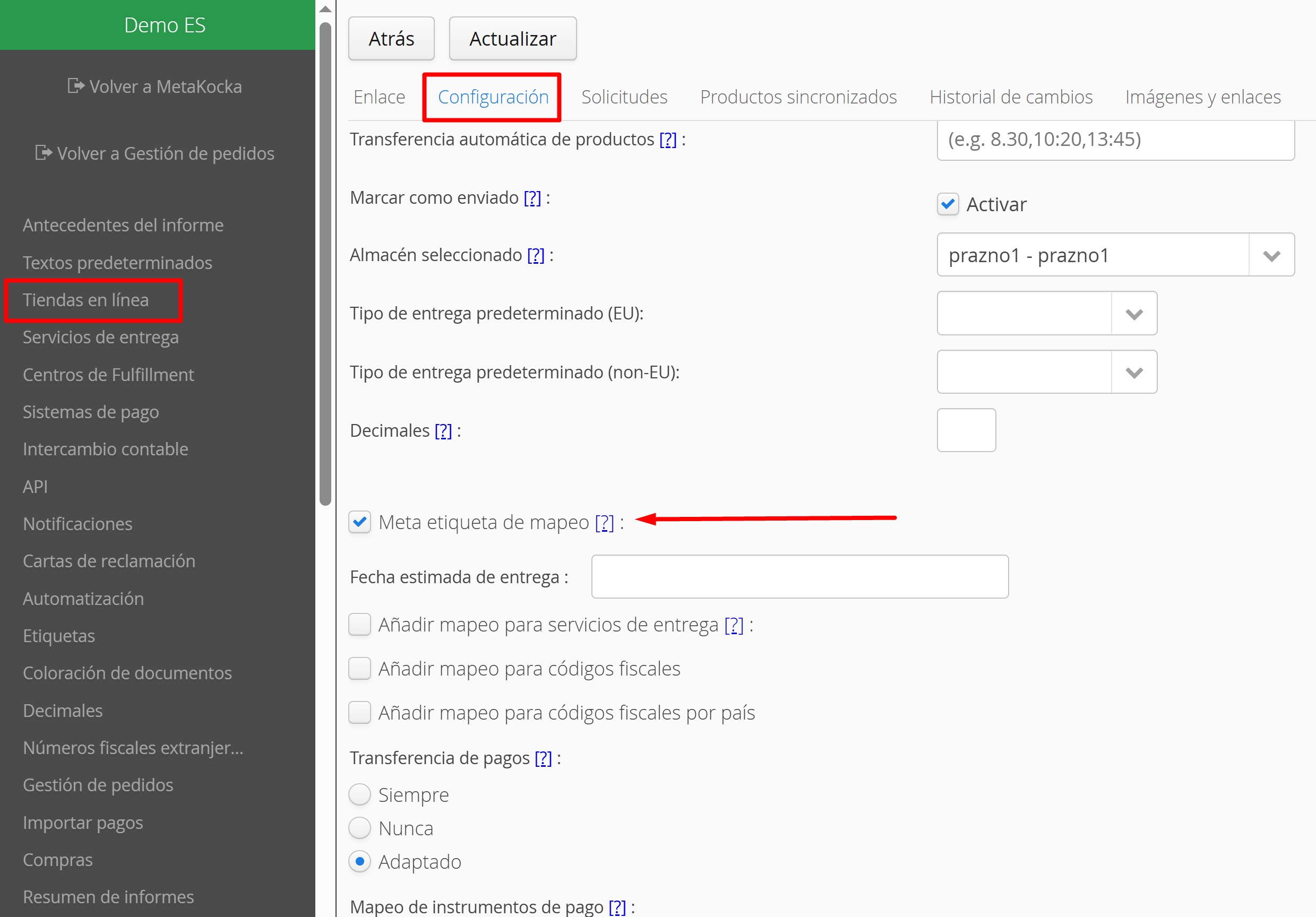Screen dimensions: 1316x917
Task: Expand the prazno1 warehouse dropdown
Action: click(x=1271, y=255)
